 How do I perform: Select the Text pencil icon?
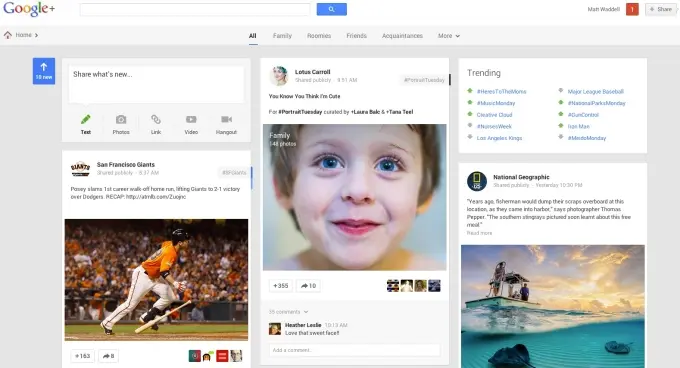click(86, 119)
